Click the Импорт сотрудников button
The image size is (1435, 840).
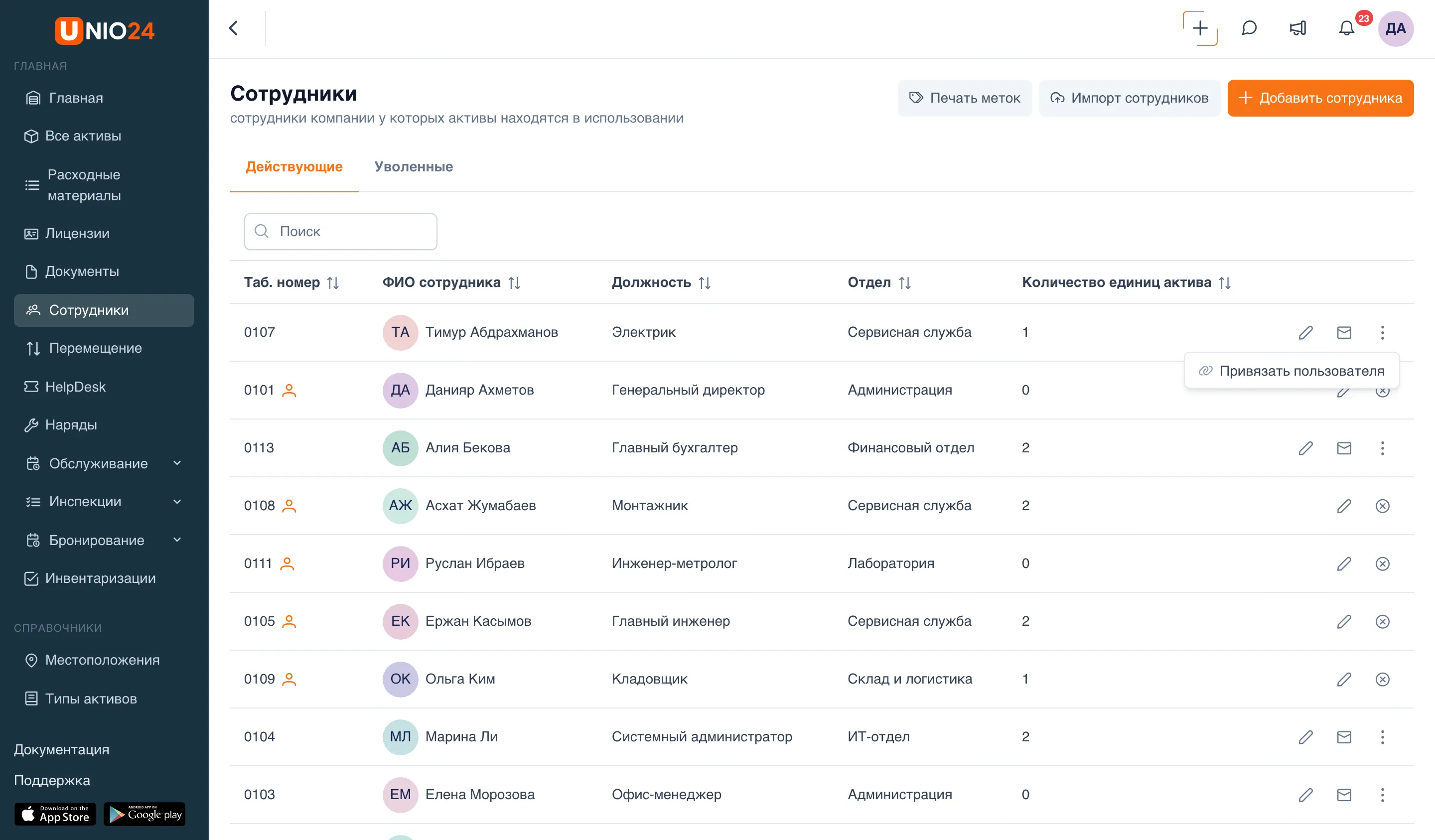[1129, 98]
